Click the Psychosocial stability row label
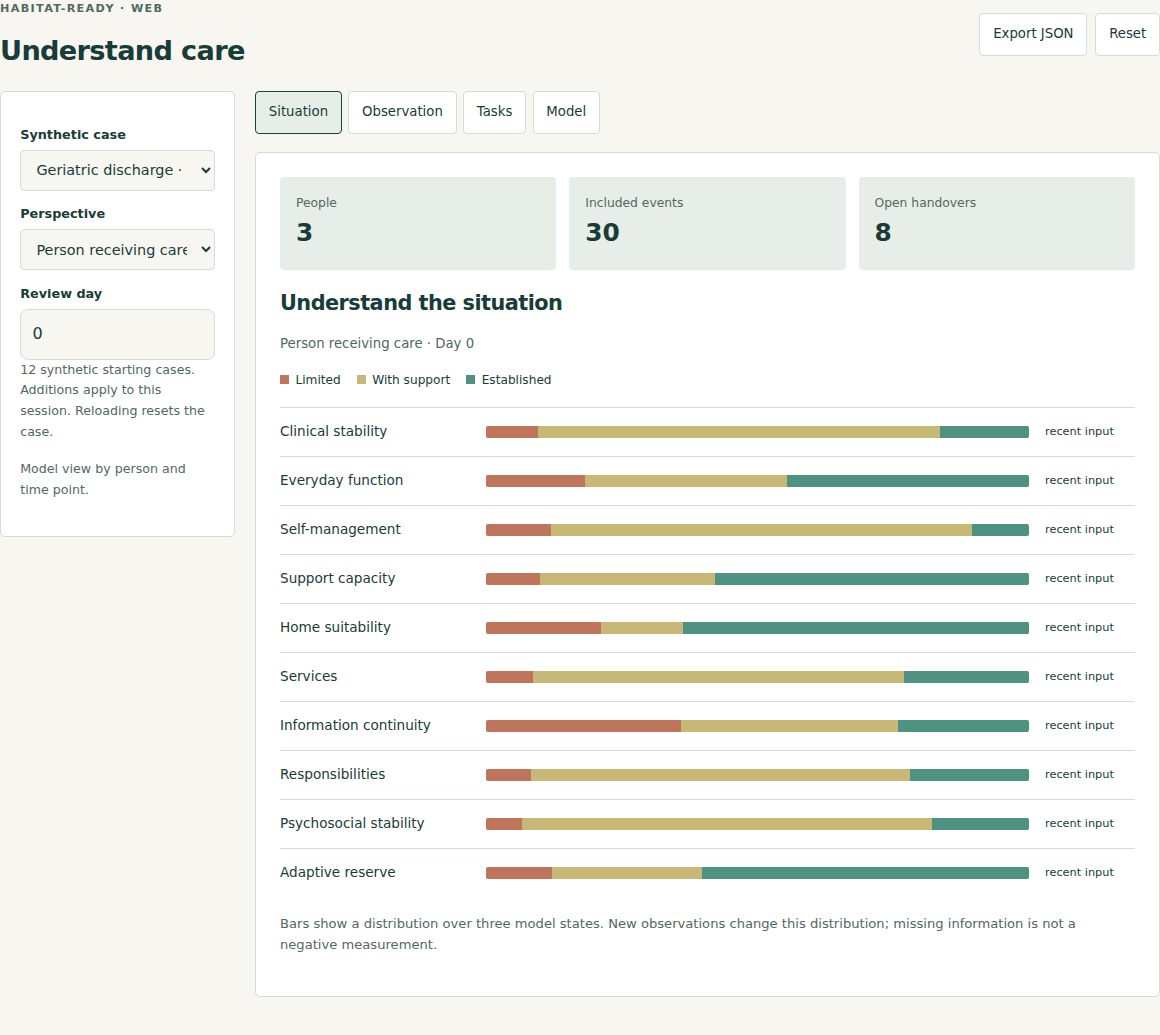Image resolution: width=1160 pixels, height=1035 pixels. 352,823
